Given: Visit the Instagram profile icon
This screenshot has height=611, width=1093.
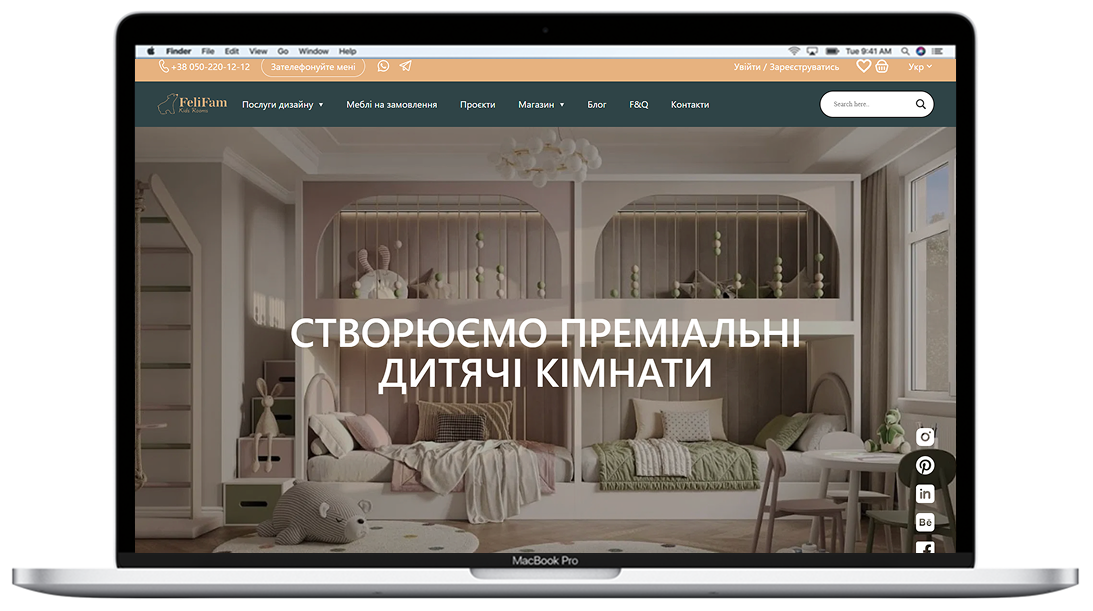Looking at the screenshot, I should click(x=925, y=437).
